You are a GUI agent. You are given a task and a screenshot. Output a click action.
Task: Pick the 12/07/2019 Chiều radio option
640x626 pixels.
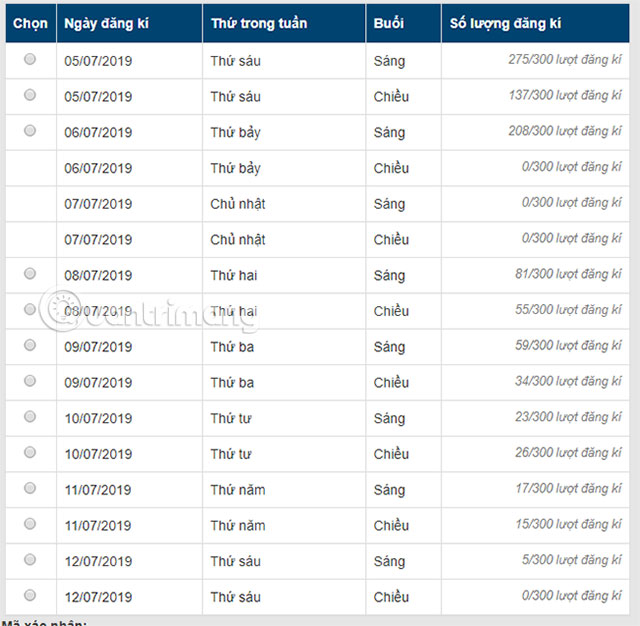point(30,595)
